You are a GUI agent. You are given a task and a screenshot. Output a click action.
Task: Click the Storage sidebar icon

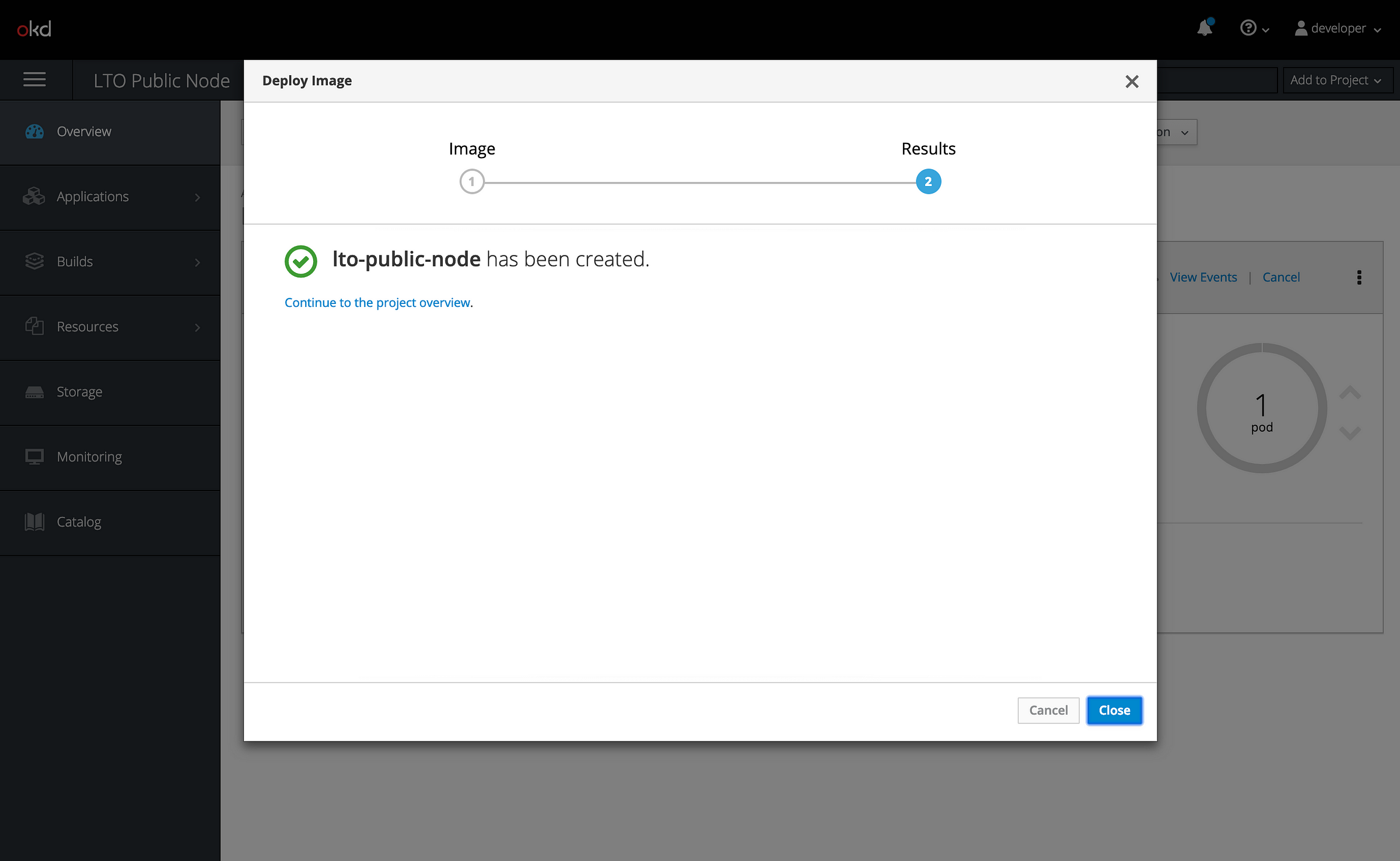point(34,391)
